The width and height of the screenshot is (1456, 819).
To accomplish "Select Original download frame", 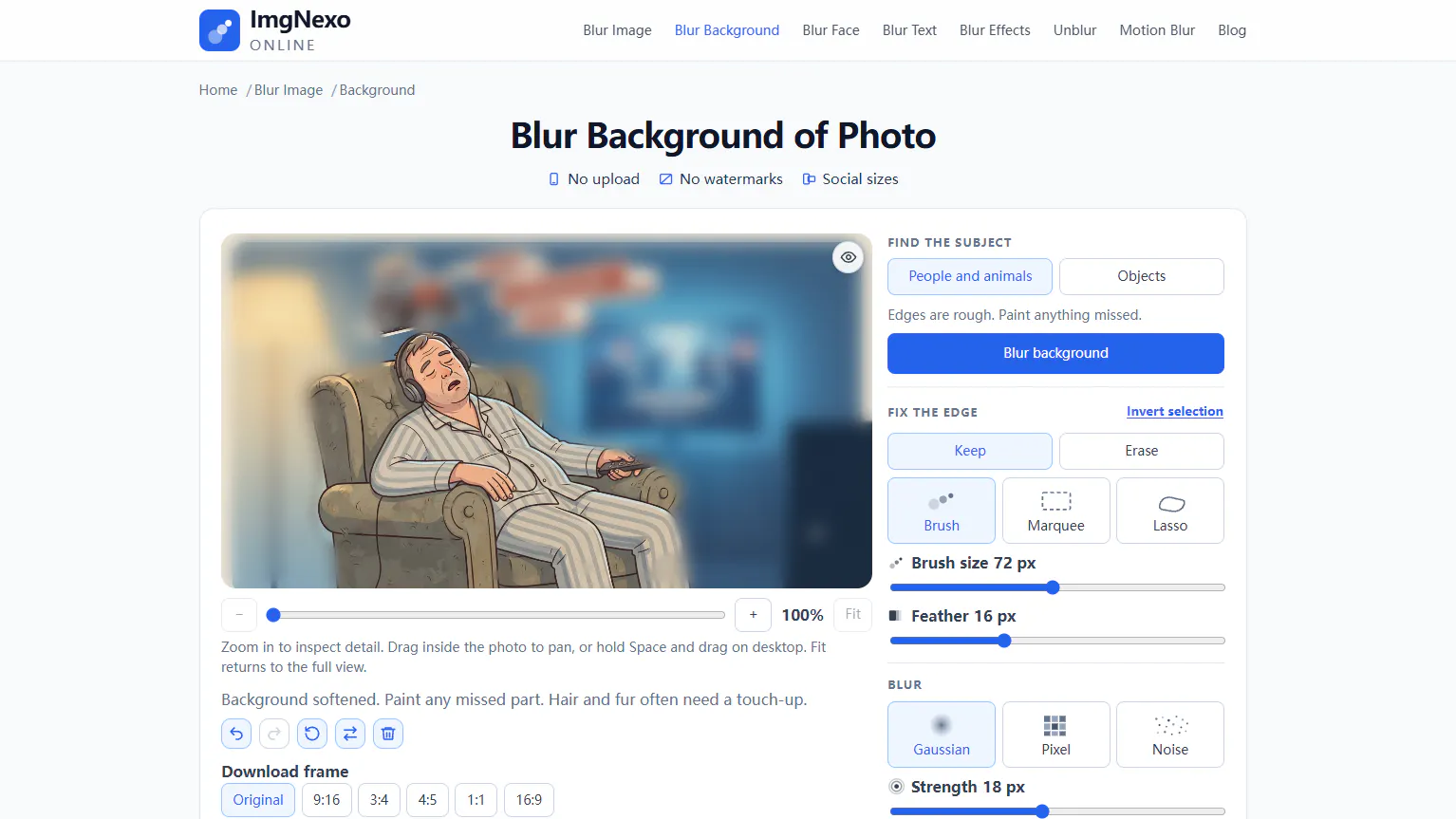I will [x=258, y=800].
